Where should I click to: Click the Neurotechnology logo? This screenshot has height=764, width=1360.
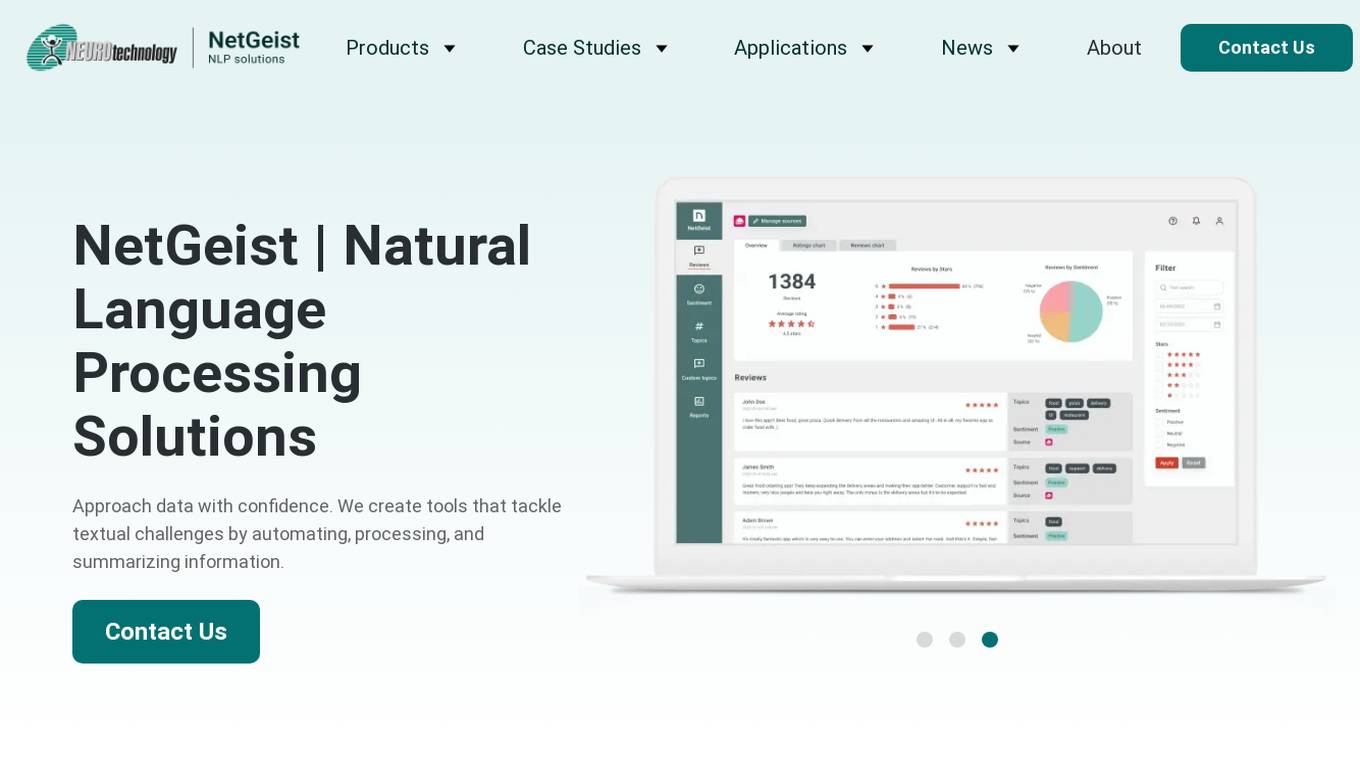(102, 48)
